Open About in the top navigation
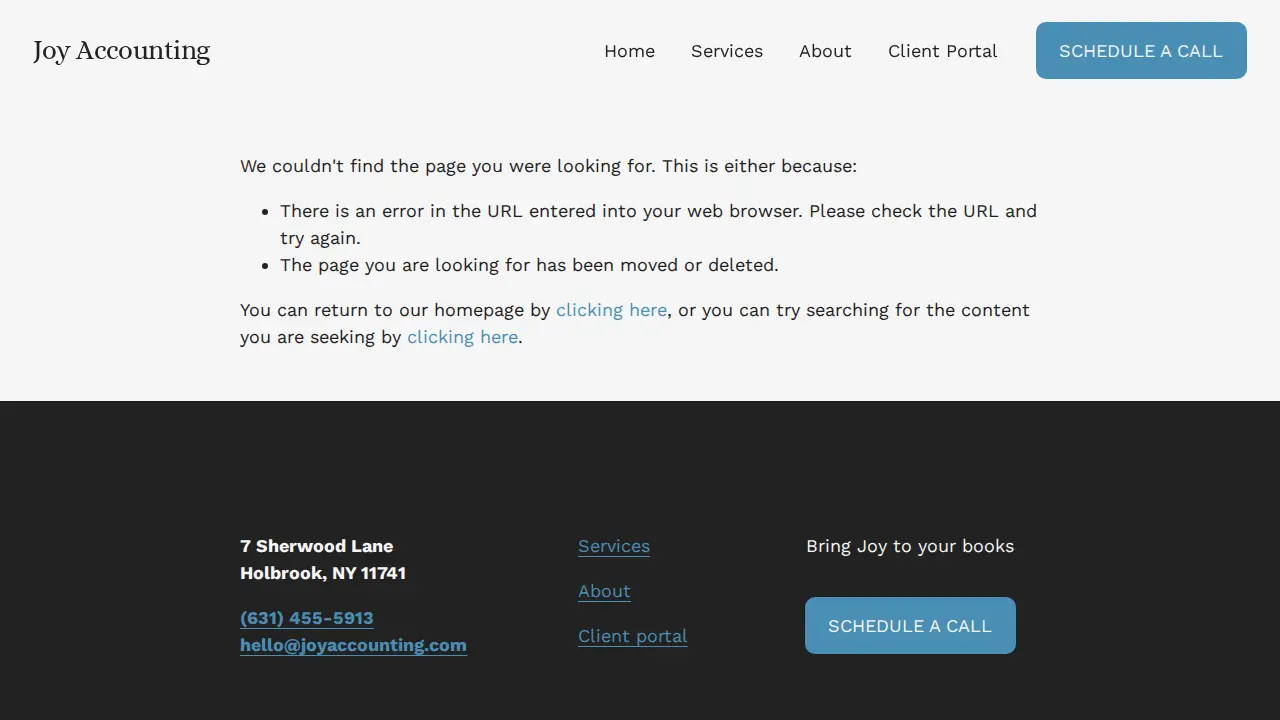The height and width of the screenshot is (720, 1280). 825,51
